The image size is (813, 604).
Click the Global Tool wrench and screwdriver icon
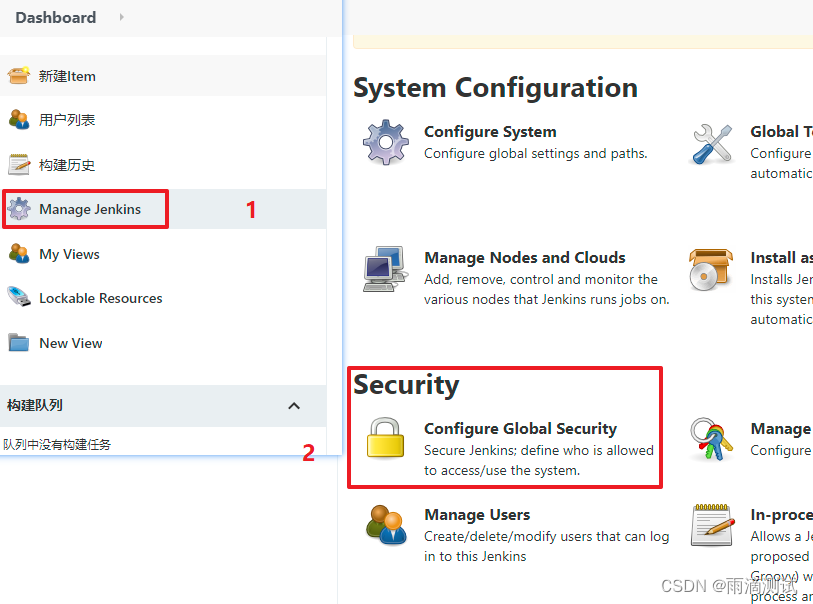712,144
